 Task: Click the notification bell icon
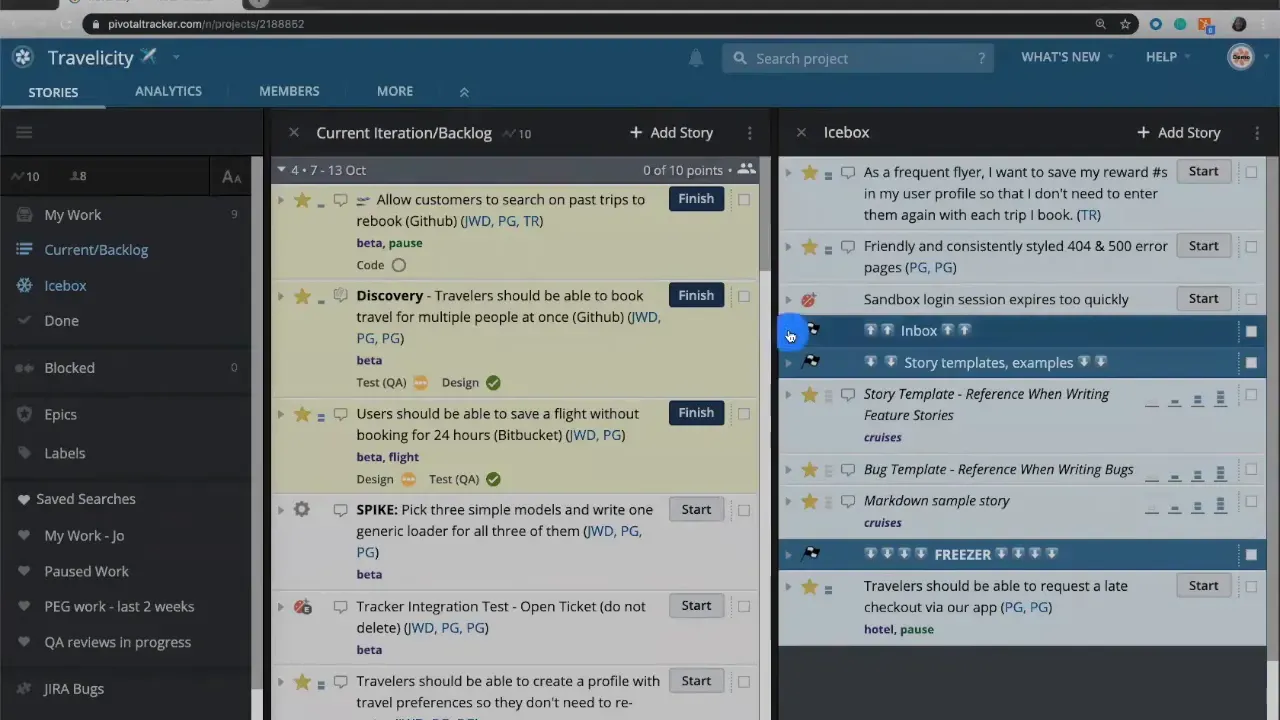click(696, 58)
